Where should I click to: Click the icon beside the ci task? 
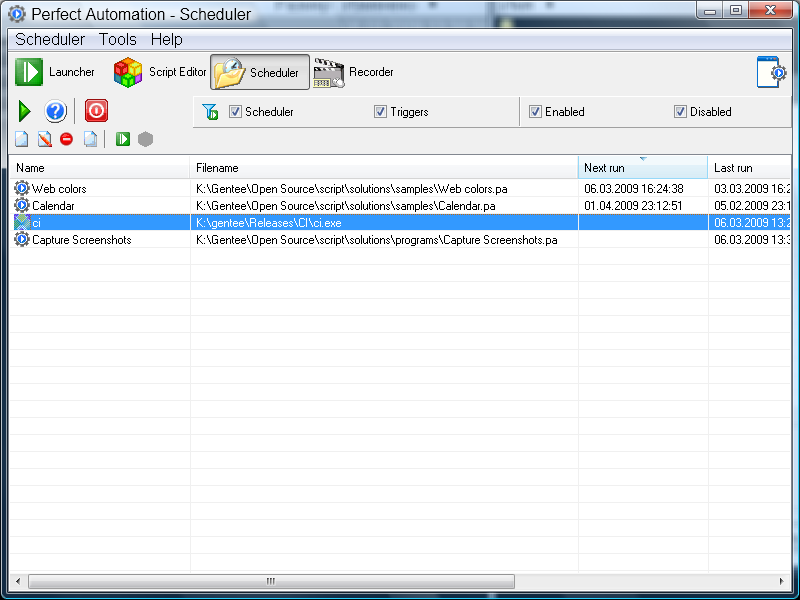(x=22, y=222)
